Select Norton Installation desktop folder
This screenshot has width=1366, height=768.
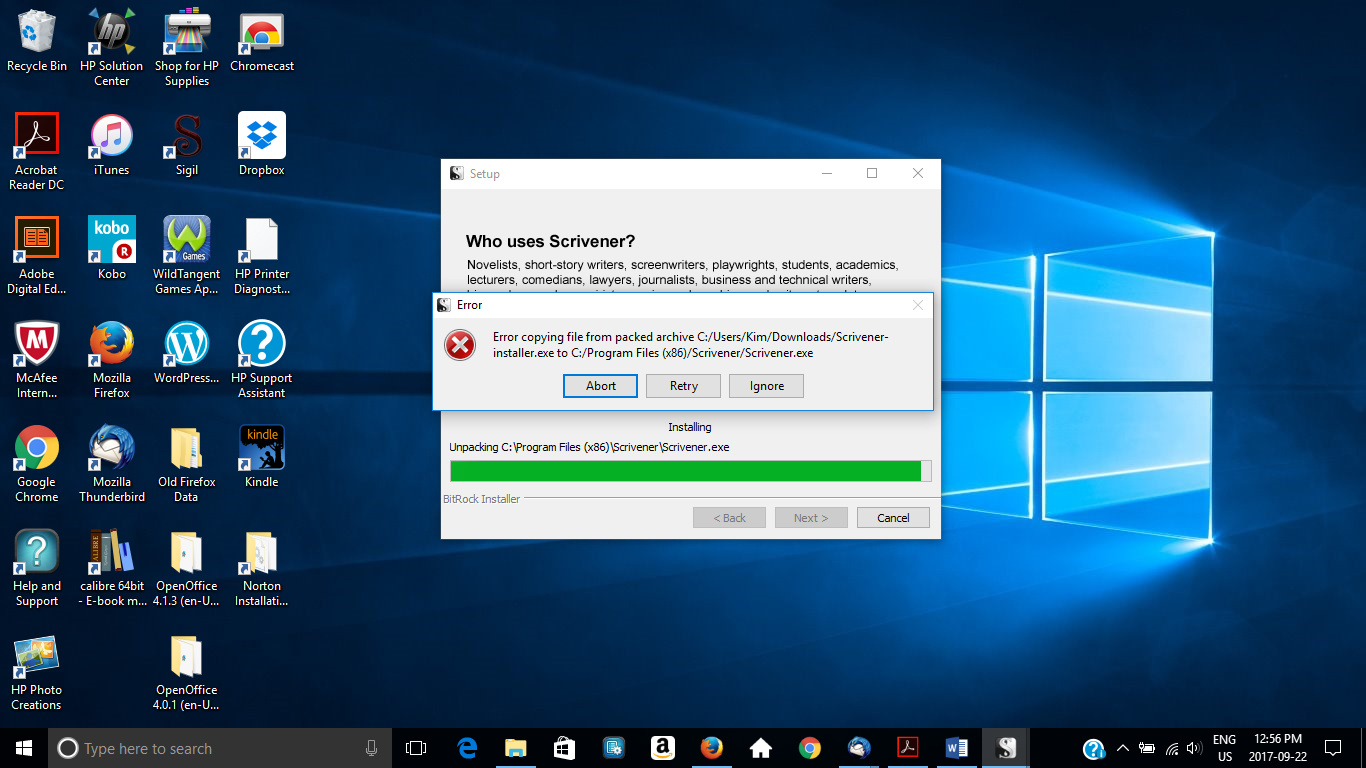pos(262,568)
